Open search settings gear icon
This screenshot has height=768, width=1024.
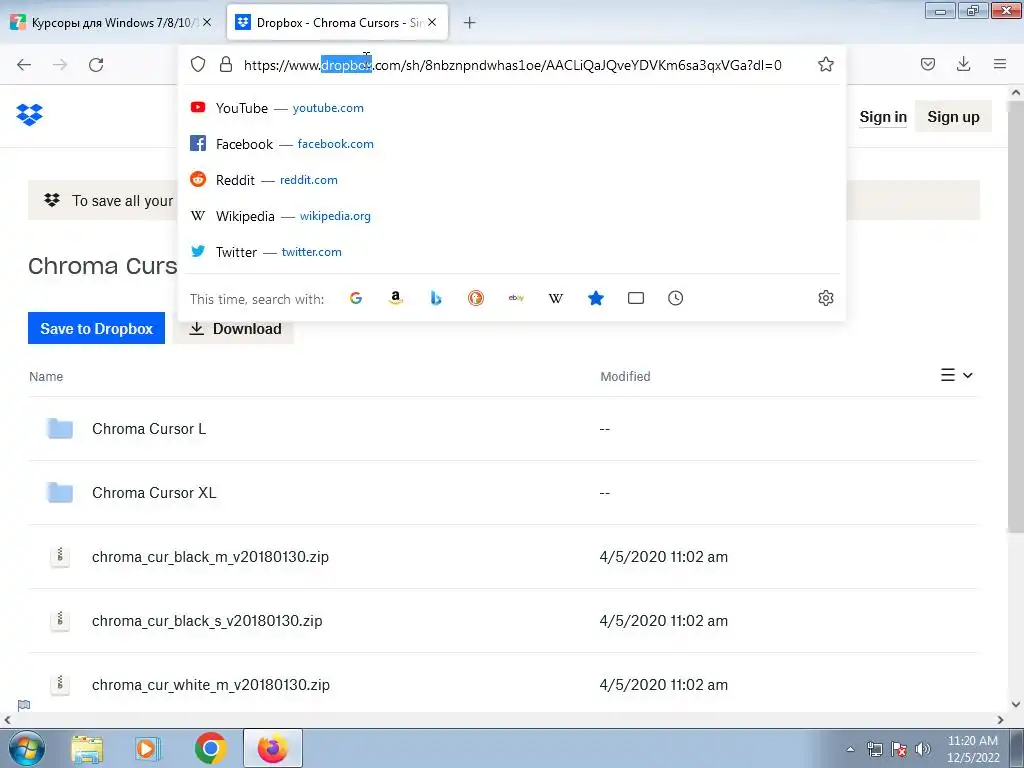click(825, 298)
